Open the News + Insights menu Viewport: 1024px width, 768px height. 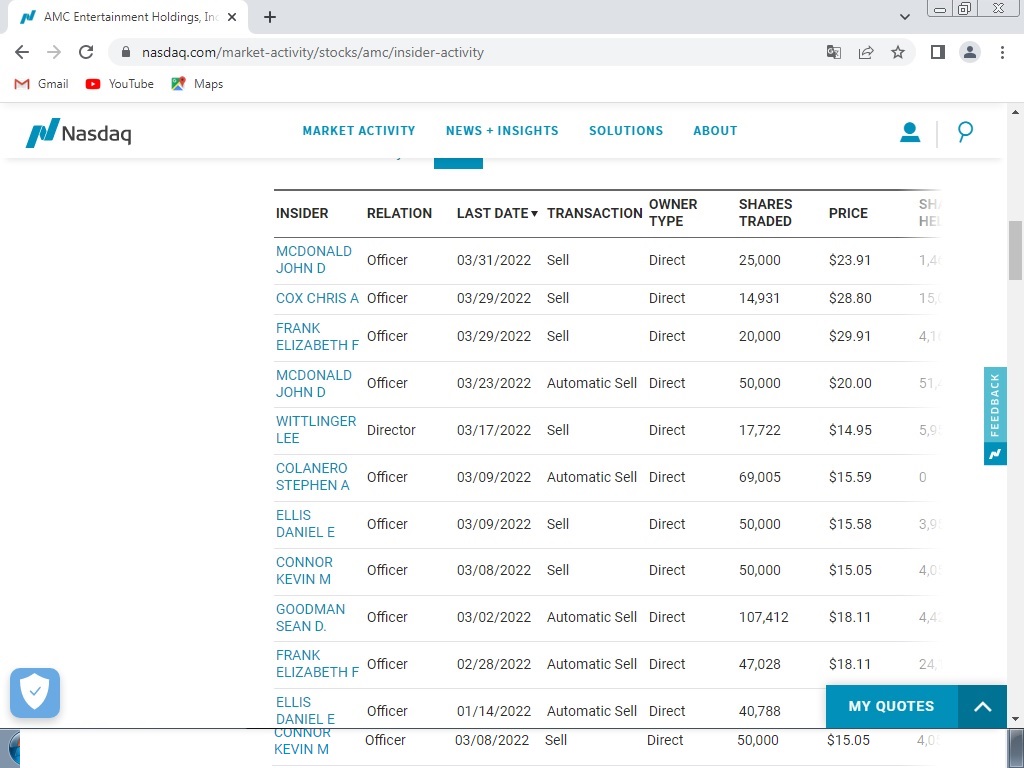(x=502, y=131)
